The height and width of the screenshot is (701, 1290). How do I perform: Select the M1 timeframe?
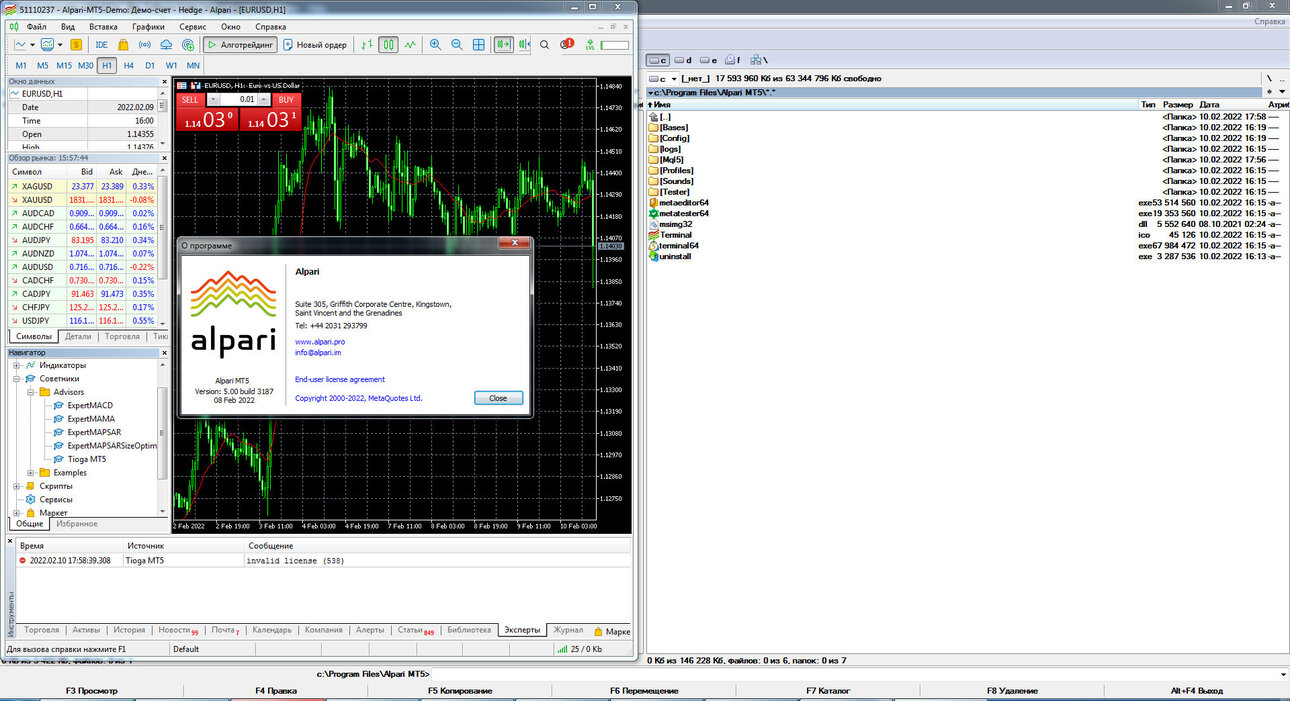(21, 66)
